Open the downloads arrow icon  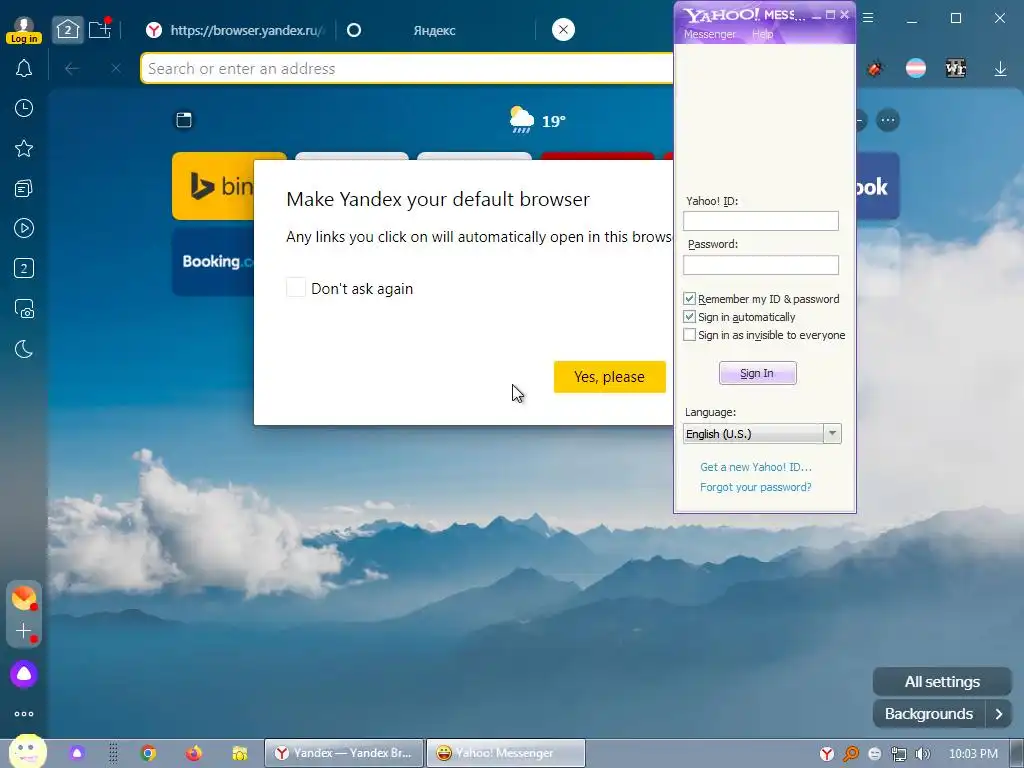(x=1000, y=69)
